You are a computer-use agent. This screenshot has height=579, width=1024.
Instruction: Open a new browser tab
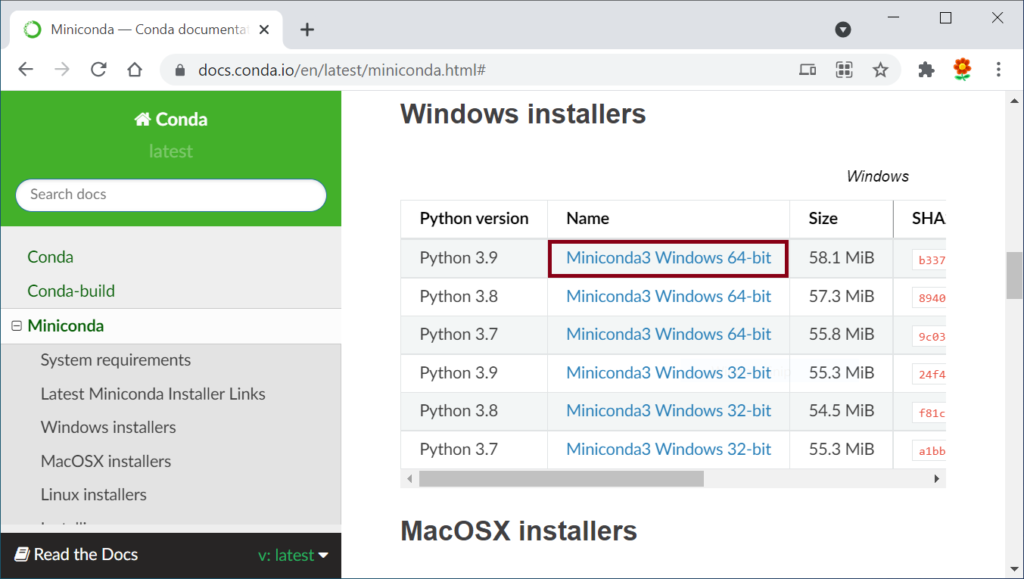pyautogui.click(x=307, y=29)
